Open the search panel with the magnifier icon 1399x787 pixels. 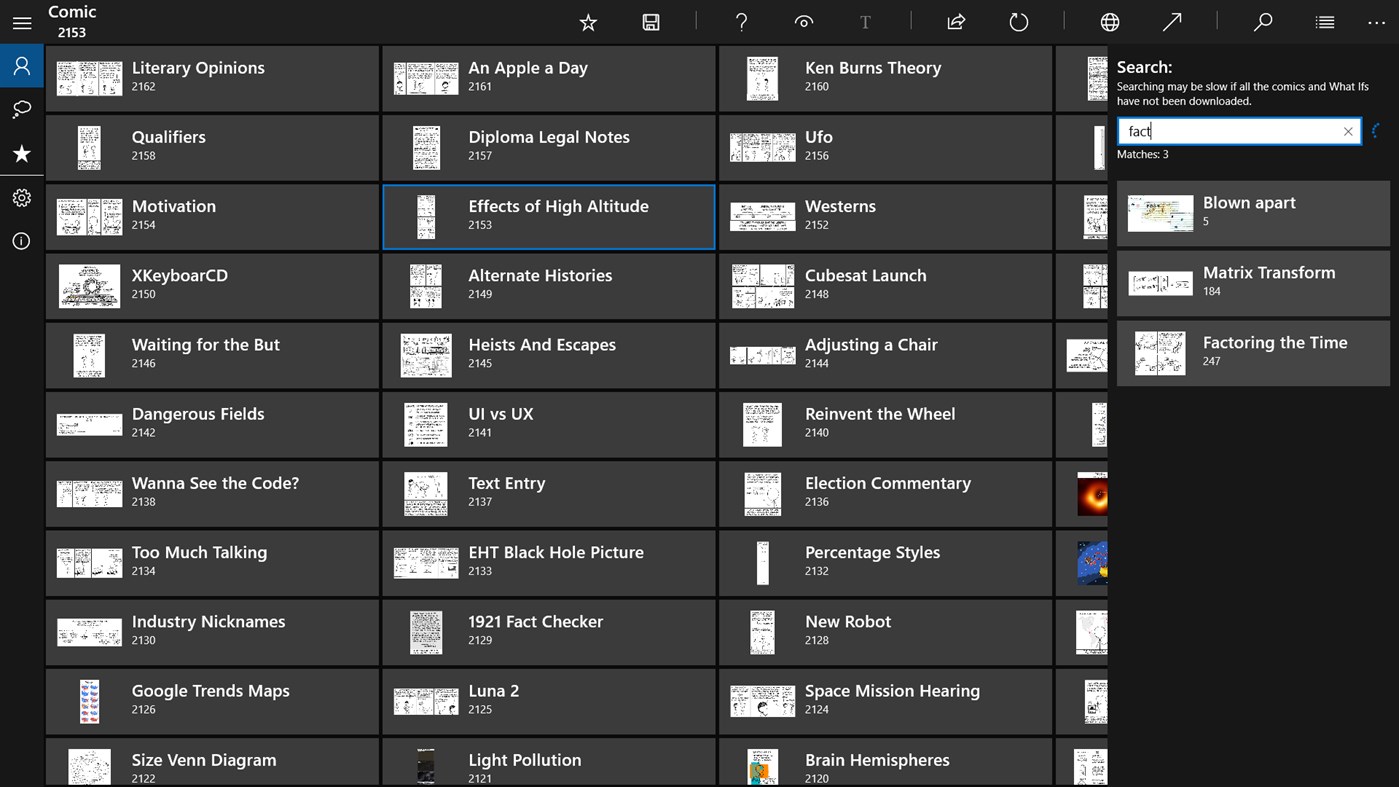(1262, 21)
